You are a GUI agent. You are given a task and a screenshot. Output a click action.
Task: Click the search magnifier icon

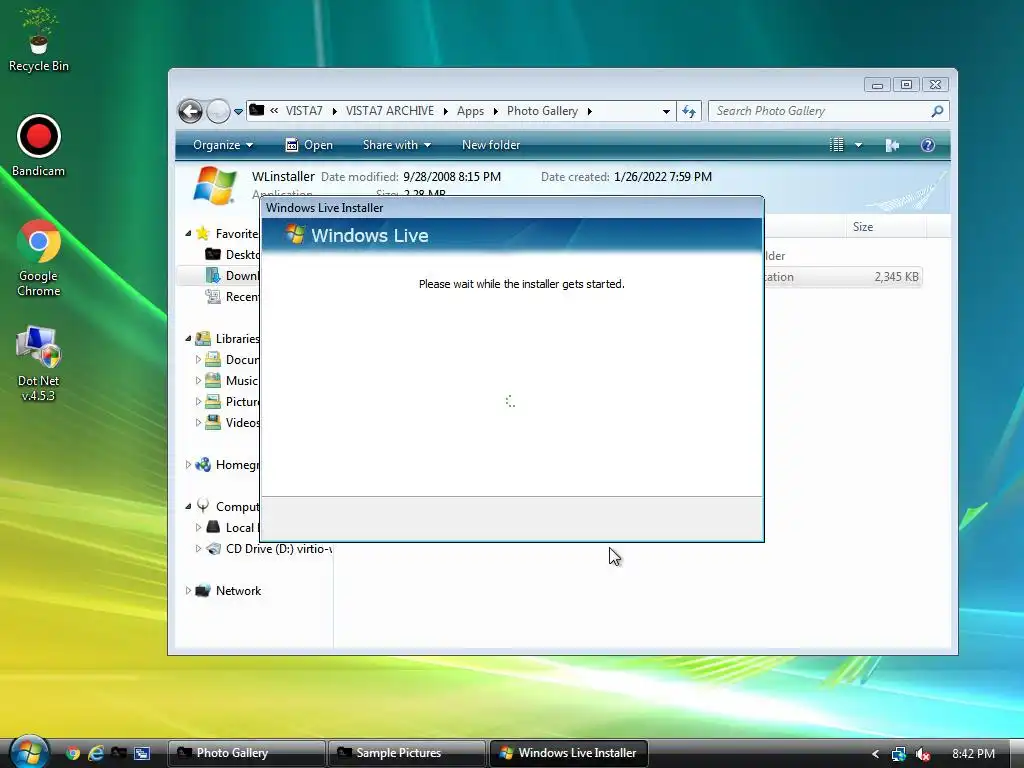937,111
